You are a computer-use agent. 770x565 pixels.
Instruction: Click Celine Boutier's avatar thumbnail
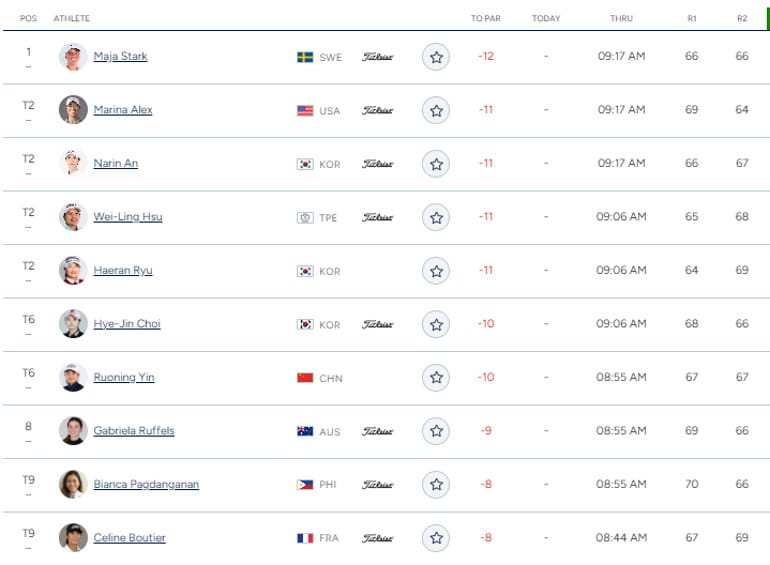[x=73, y=537]
